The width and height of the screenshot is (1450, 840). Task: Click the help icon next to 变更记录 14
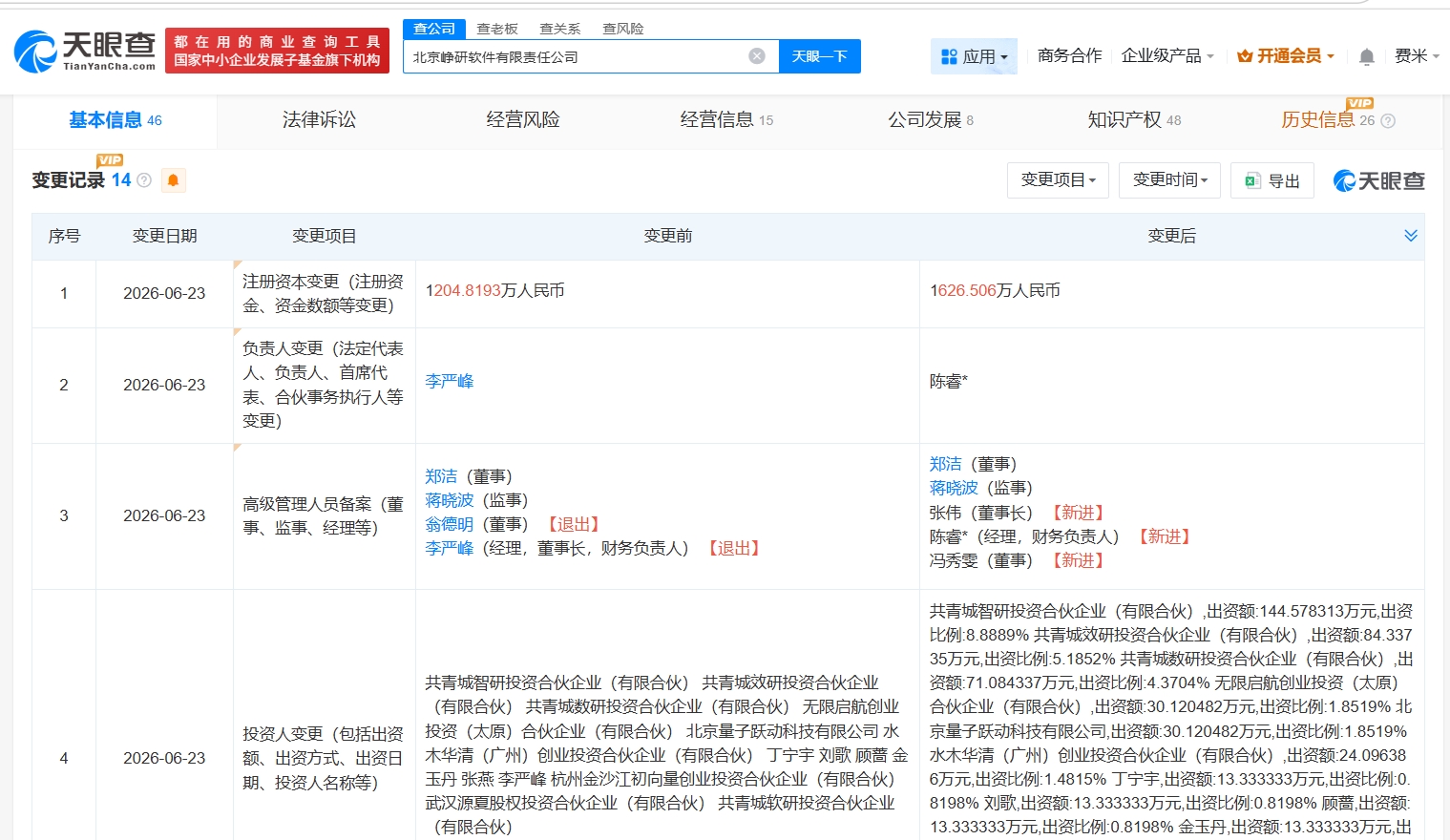tap(144, 180)
